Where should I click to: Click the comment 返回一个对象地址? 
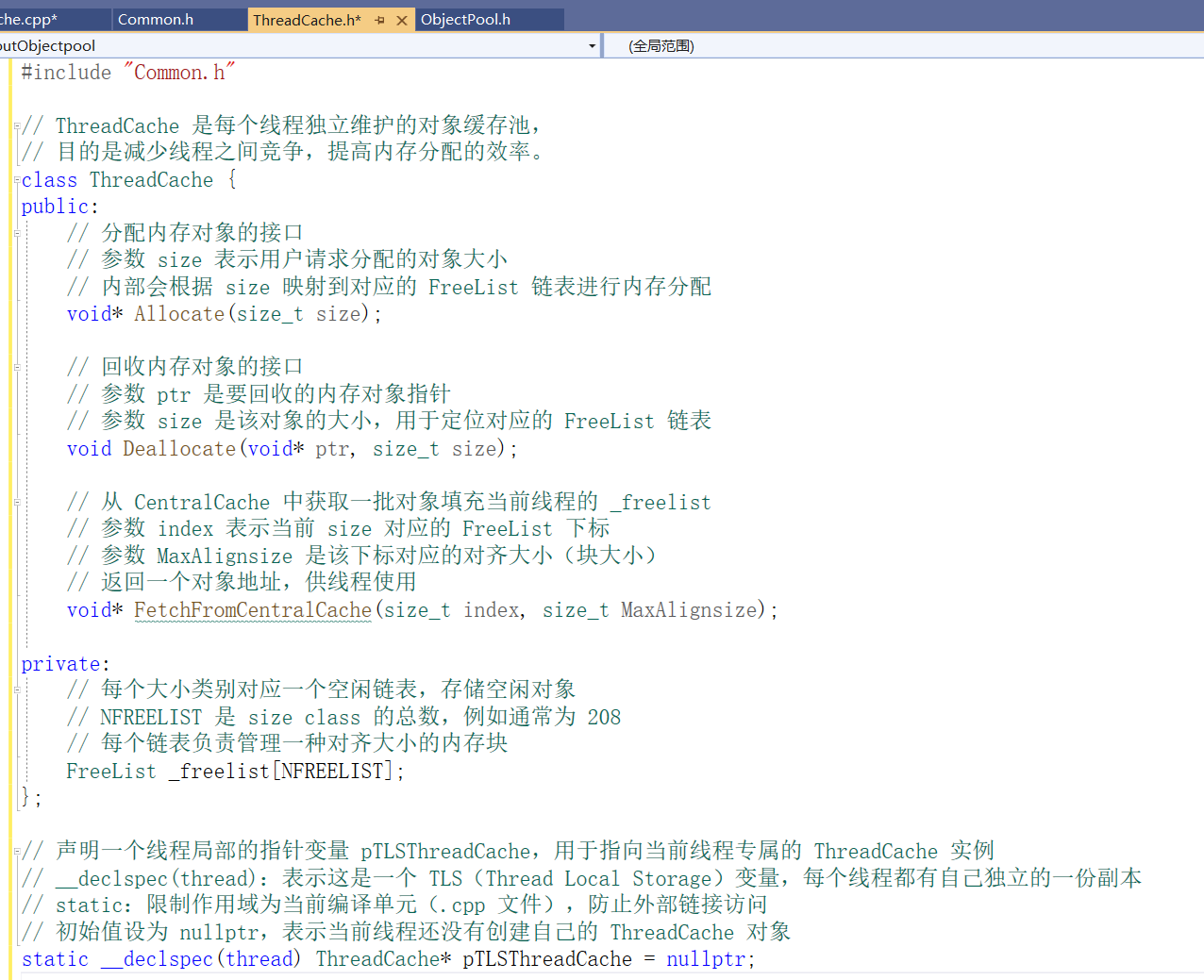point(242,582)
